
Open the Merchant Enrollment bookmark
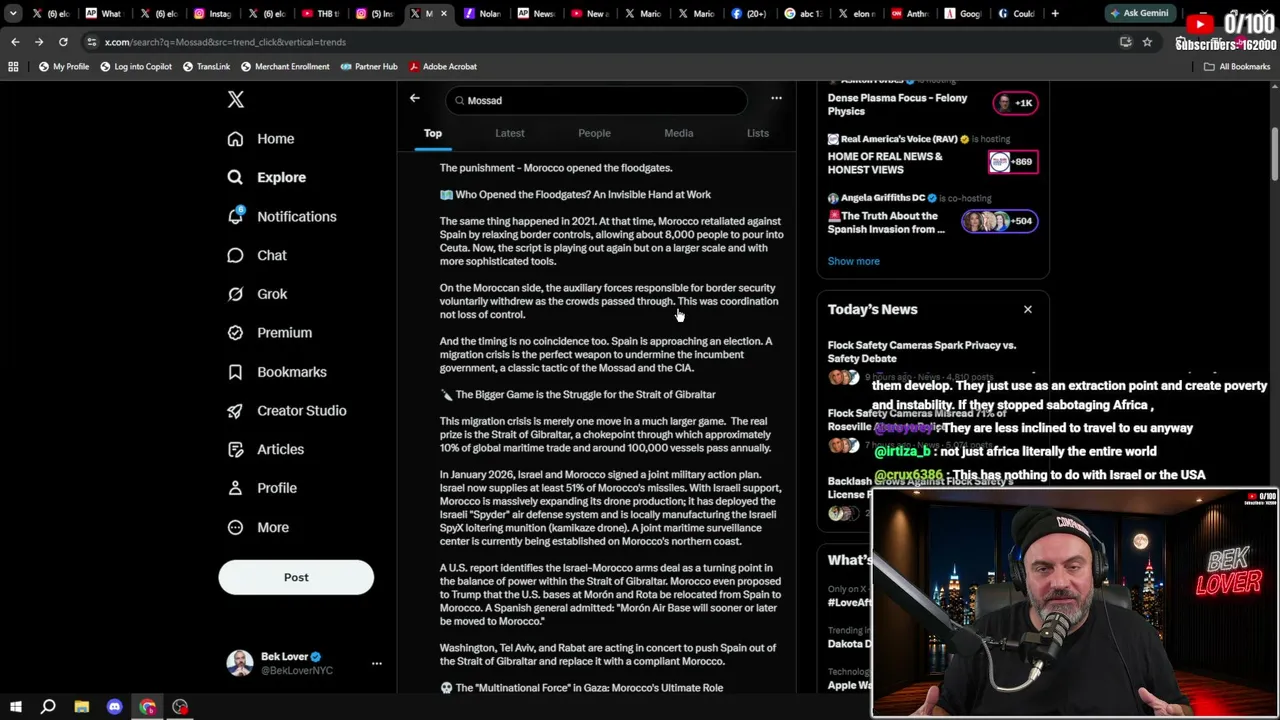pos(284,66)
